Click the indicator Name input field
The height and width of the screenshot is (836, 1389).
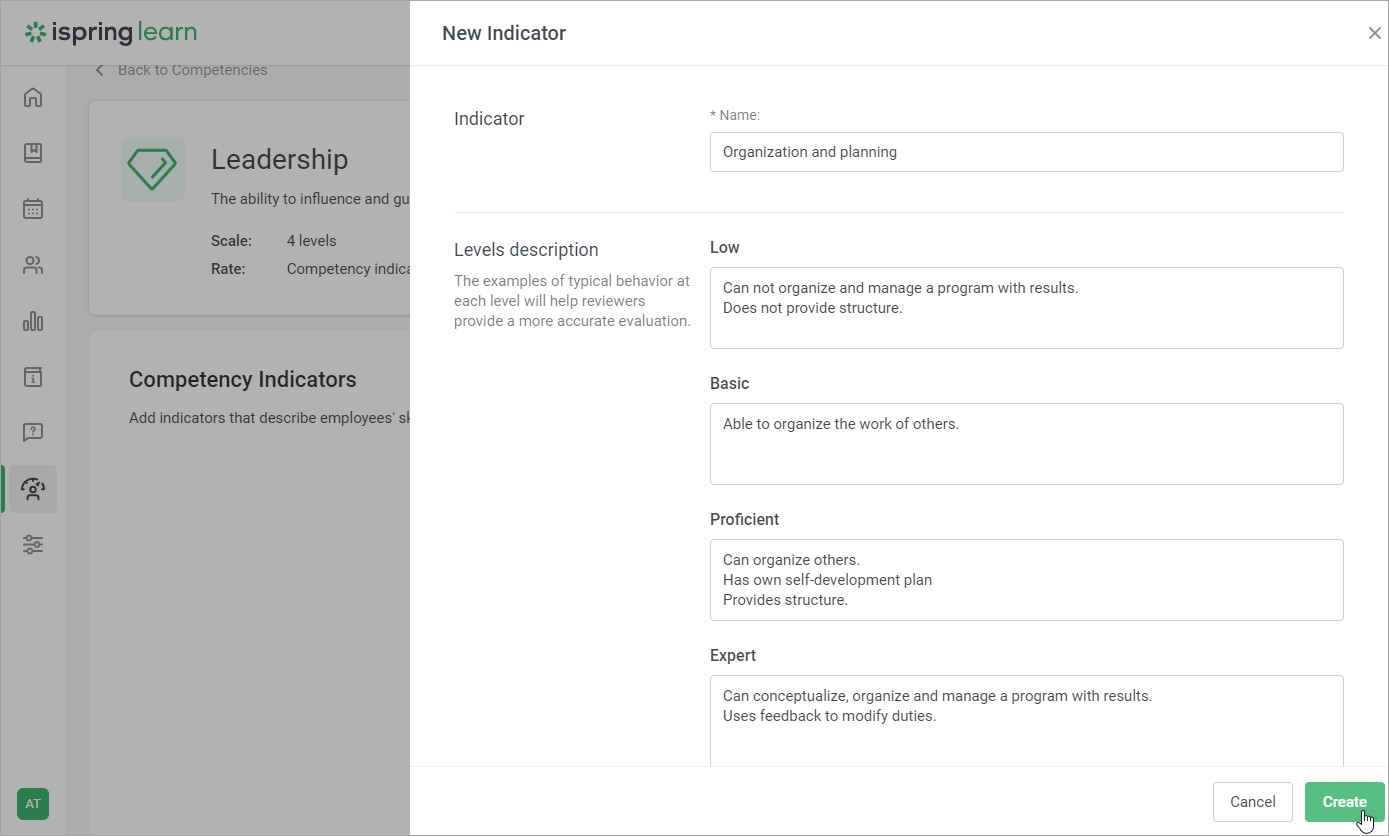coord(1026,152)
